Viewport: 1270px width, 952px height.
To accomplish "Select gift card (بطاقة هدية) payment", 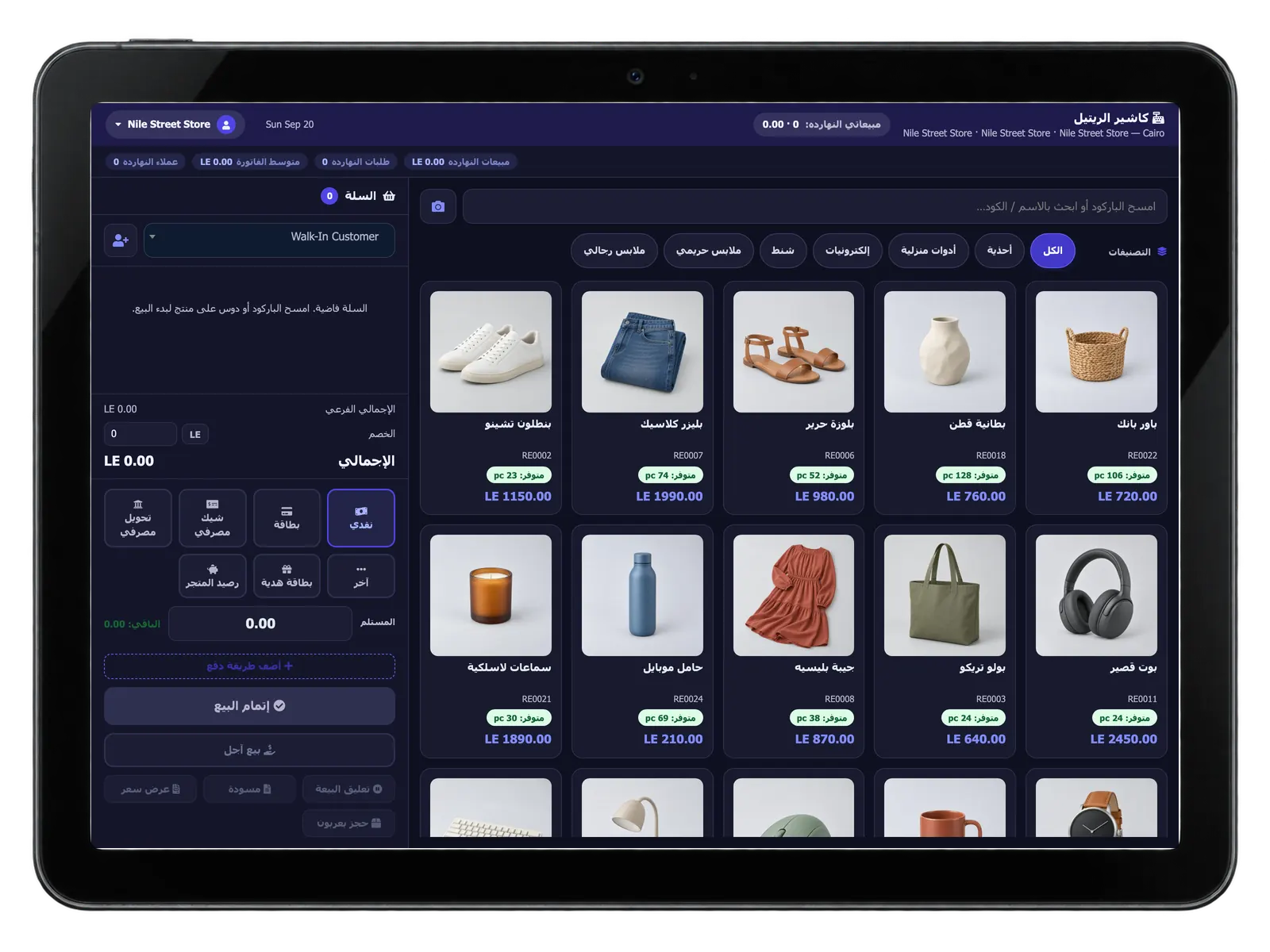I will [287, 576].
